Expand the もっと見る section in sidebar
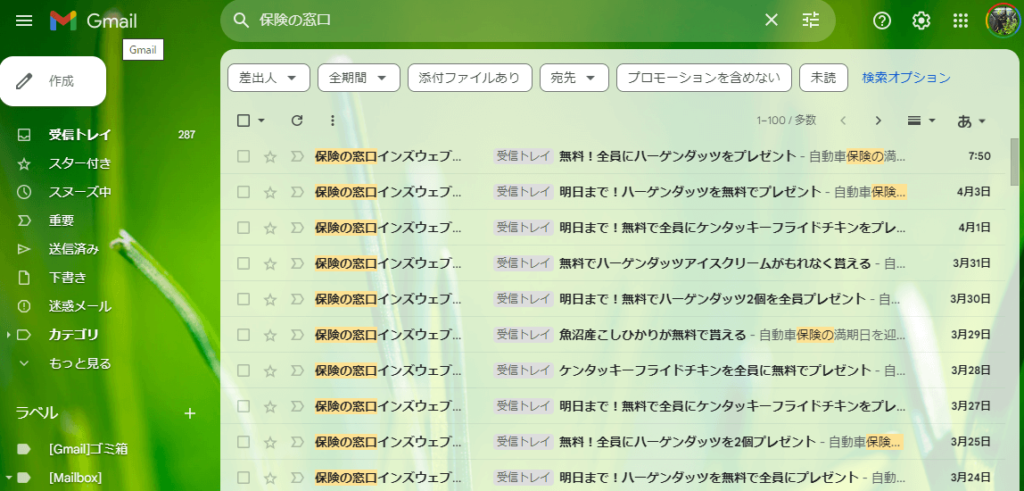 coord(80,363)
